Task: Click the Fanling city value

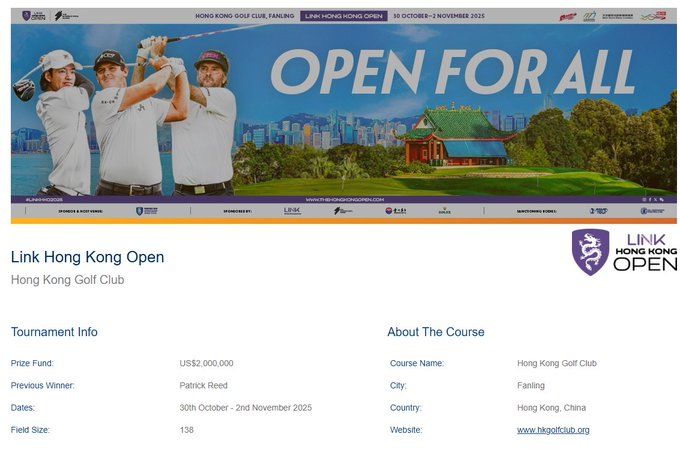Action: (x=531, y=385)
